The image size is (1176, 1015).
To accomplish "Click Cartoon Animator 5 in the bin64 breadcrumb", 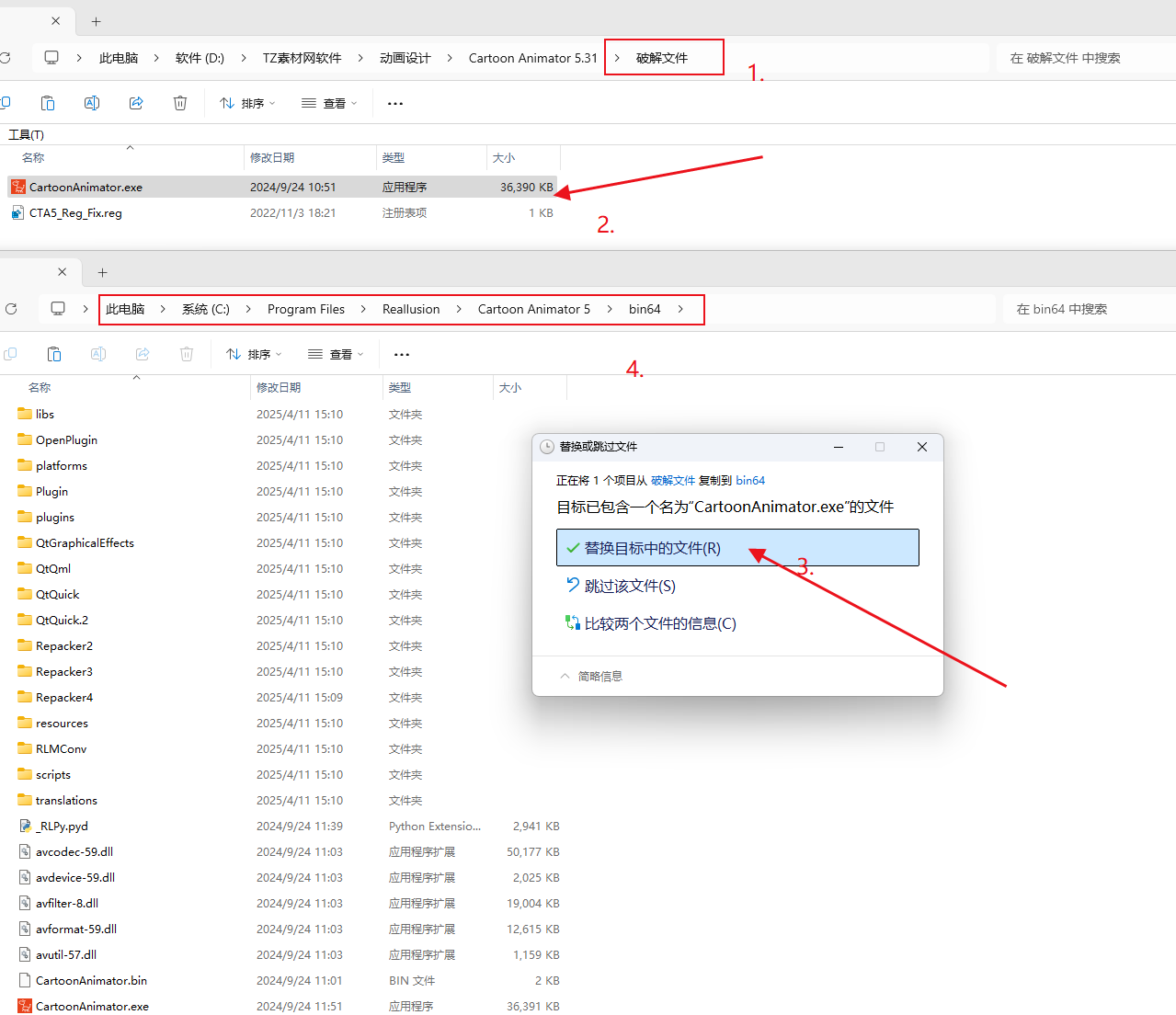I will 534,309.
